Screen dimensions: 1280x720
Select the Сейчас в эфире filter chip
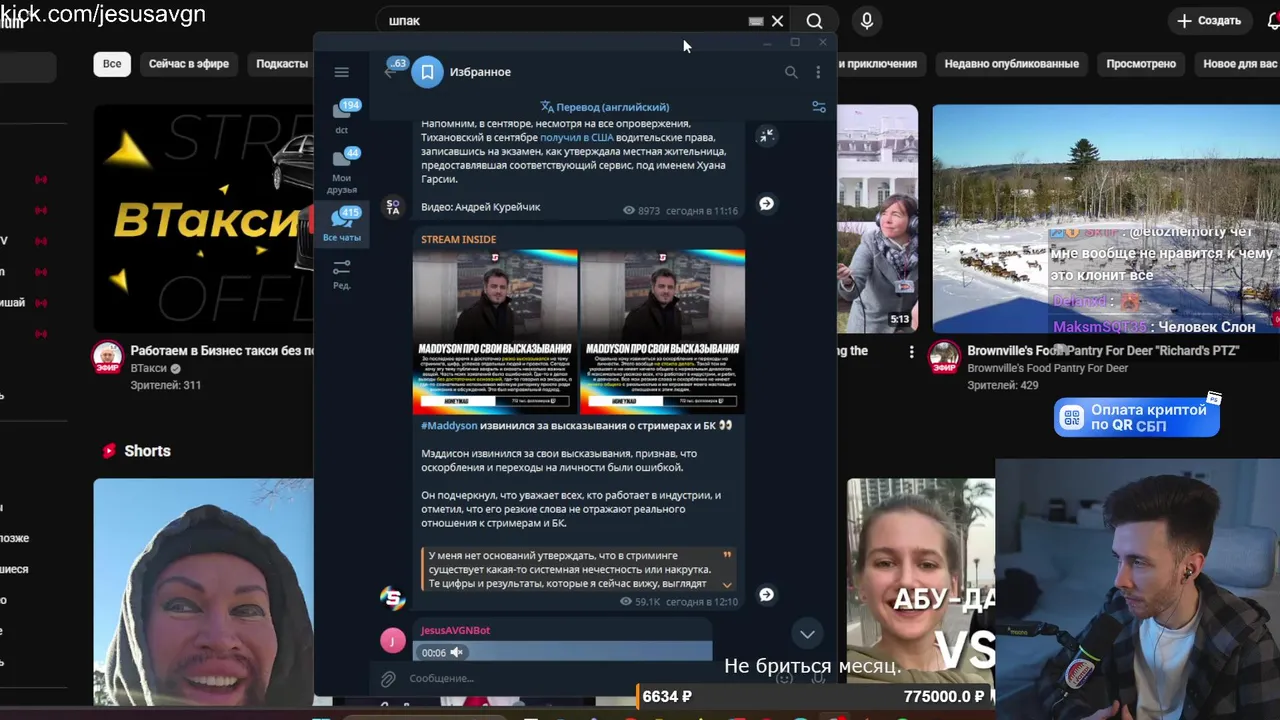(x=189, y=64)
